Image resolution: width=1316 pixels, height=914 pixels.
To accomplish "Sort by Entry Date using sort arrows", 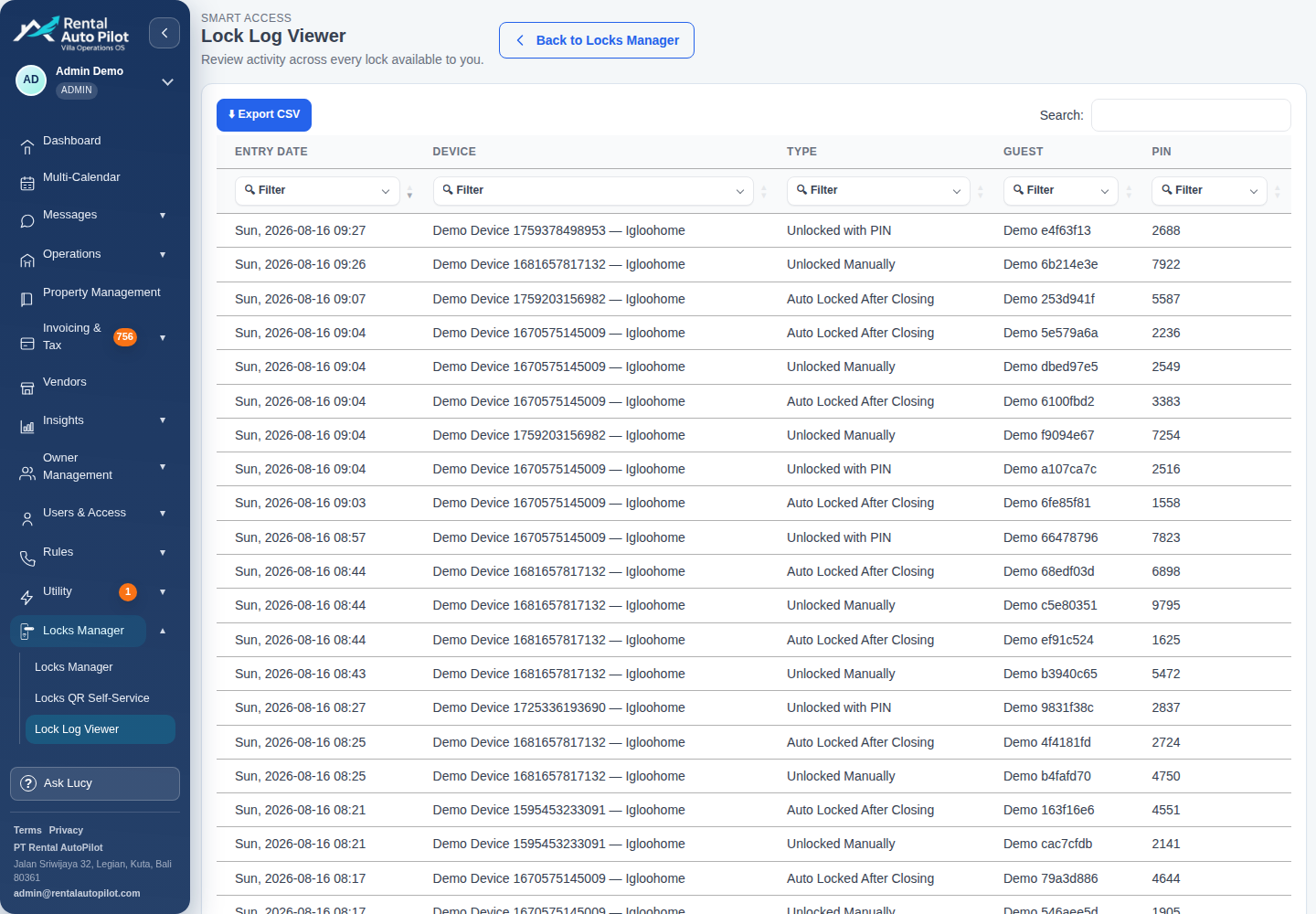I will (x=409, y=191).
